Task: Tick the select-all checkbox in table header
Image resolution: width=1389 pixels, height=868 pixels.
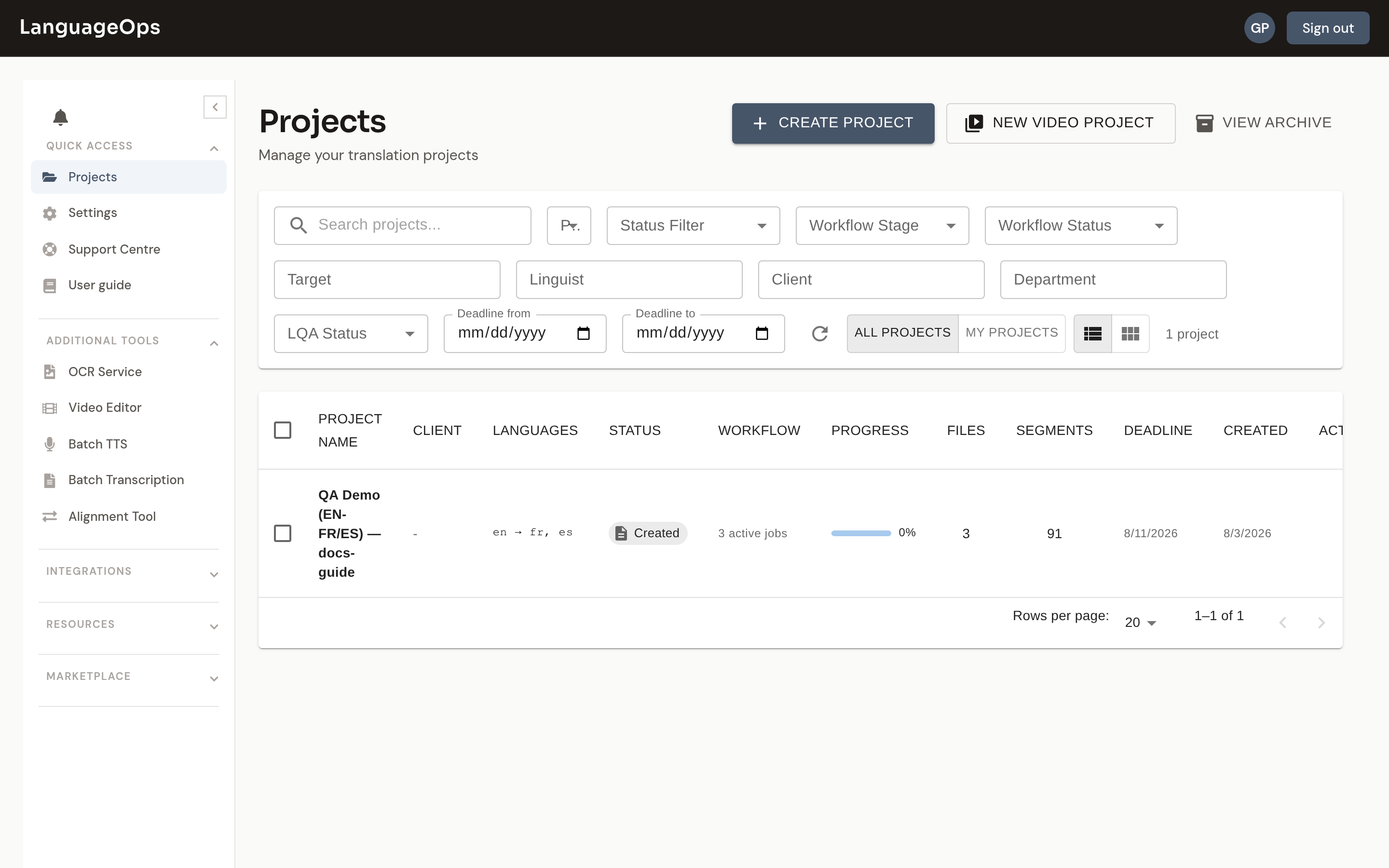Action: [x=283, y=430]
